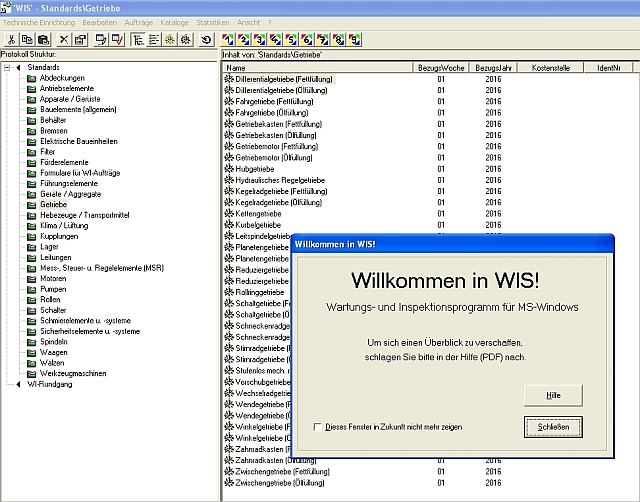The height and width of the screenshot is (502, 640).
Task: Click the colored number 2 toolbar icon
Action: [244, 40]
